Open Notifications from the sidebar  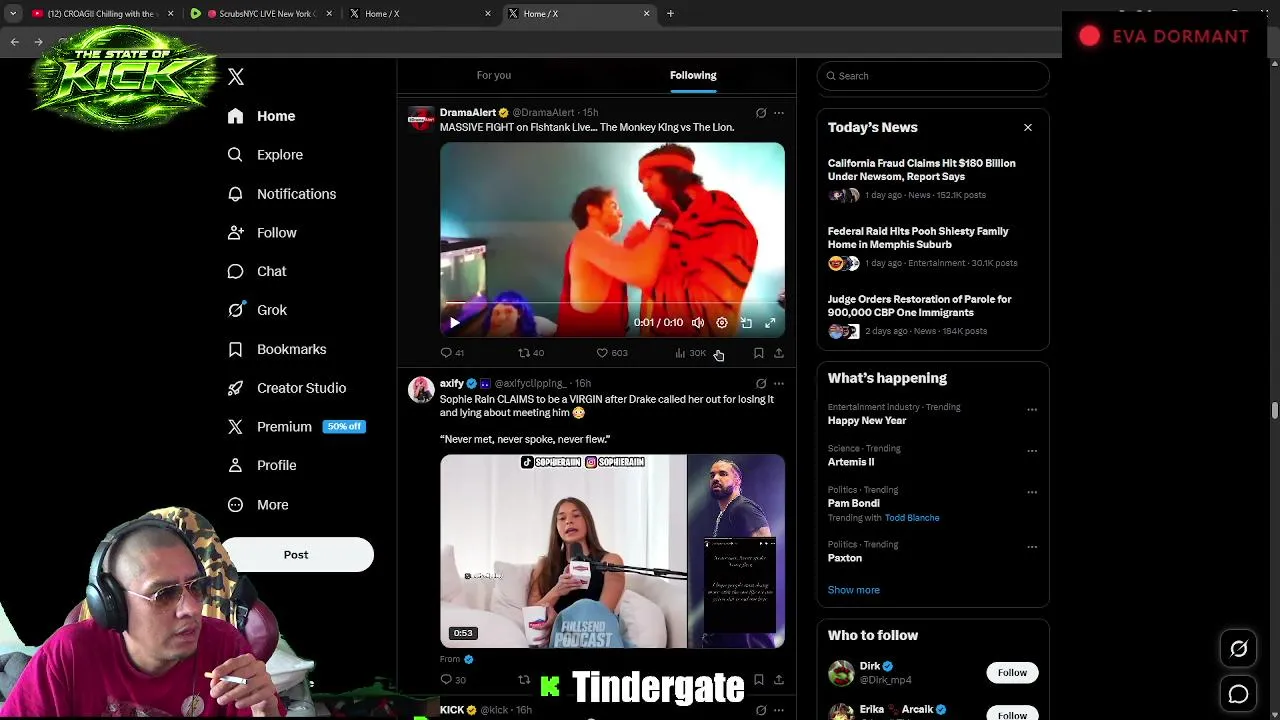(x=281, y=194)
